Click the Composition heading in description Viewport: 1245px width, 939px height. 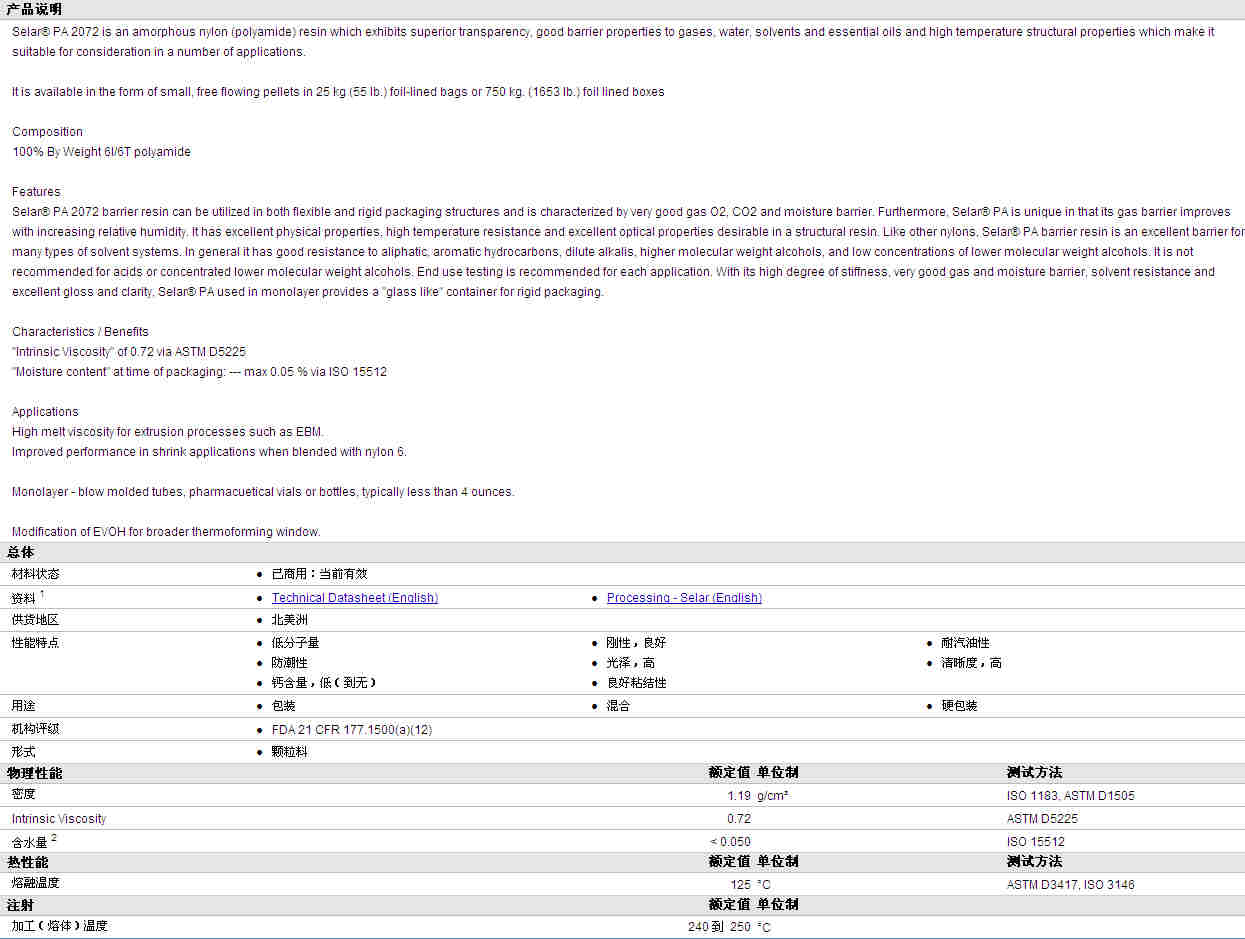(48, 132)
